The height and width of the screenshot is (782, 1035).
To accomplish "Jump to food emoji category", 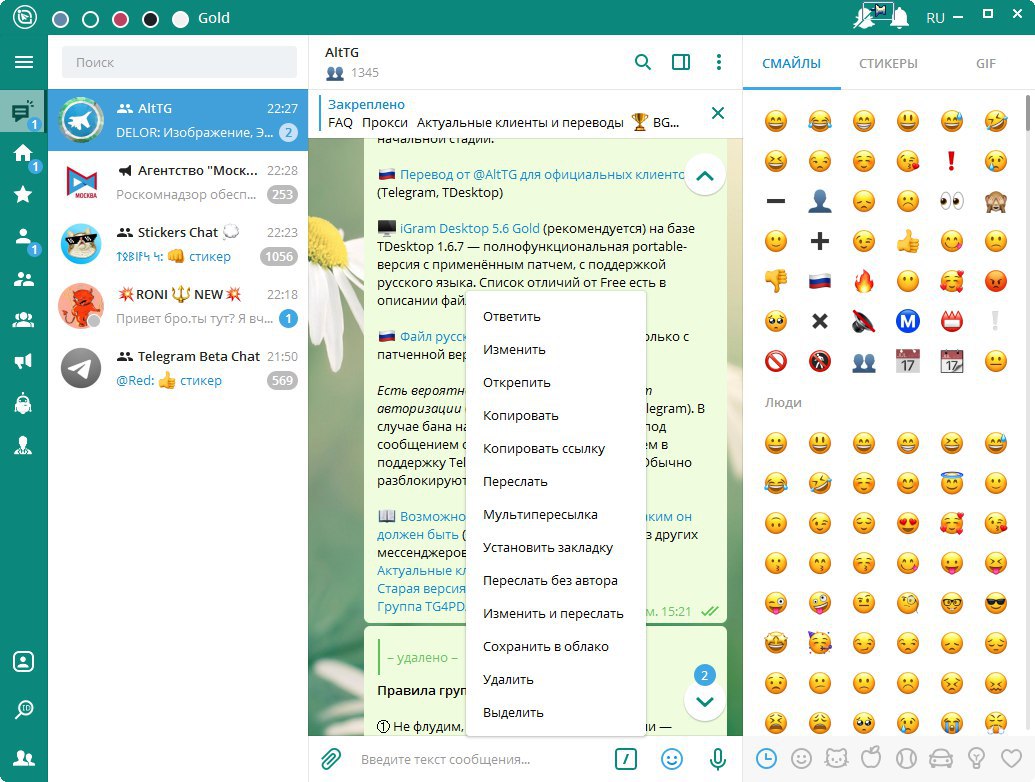I will 871,759.
